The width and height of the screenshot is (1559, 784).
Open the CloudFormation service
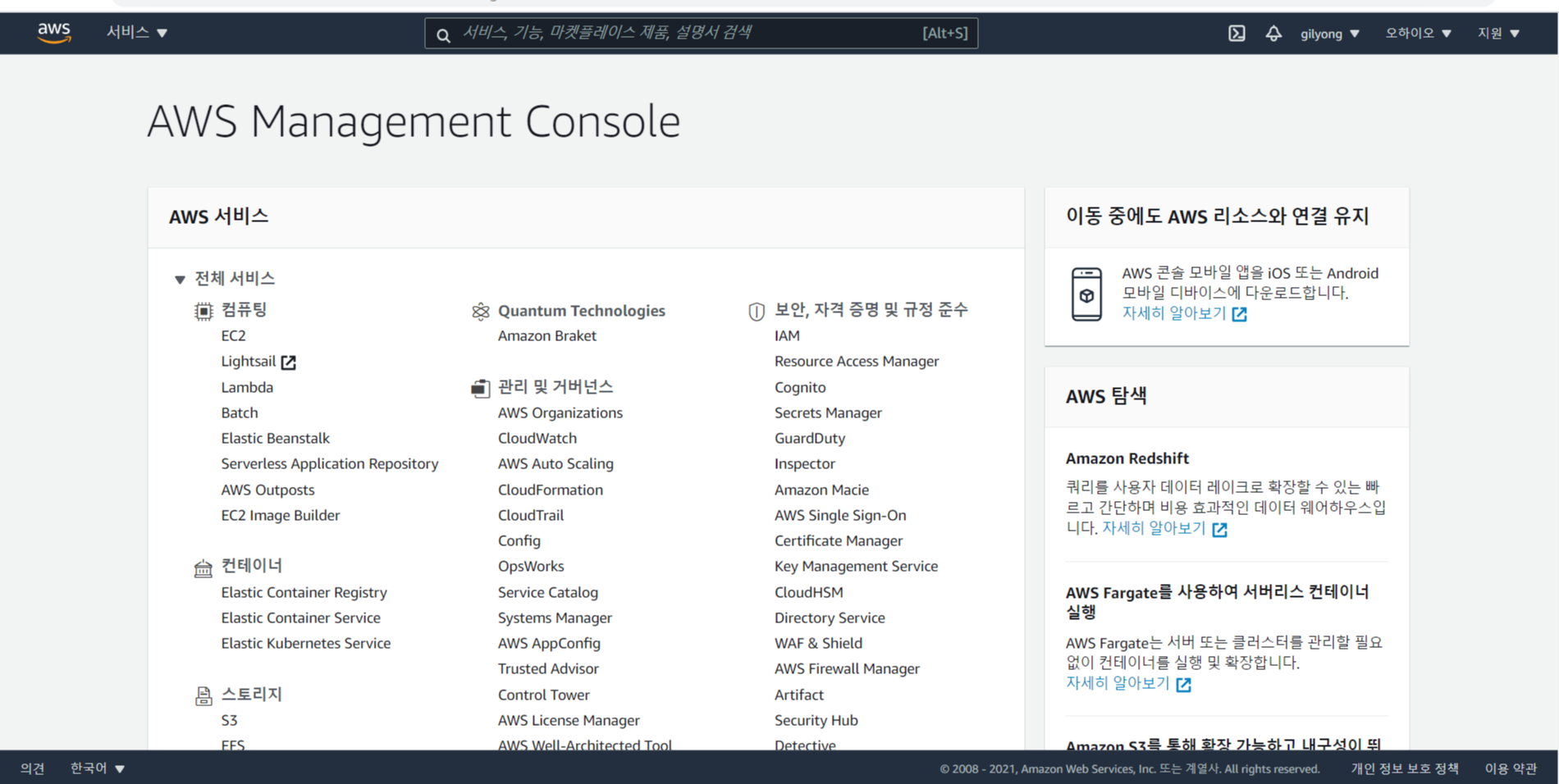[551, 490]
